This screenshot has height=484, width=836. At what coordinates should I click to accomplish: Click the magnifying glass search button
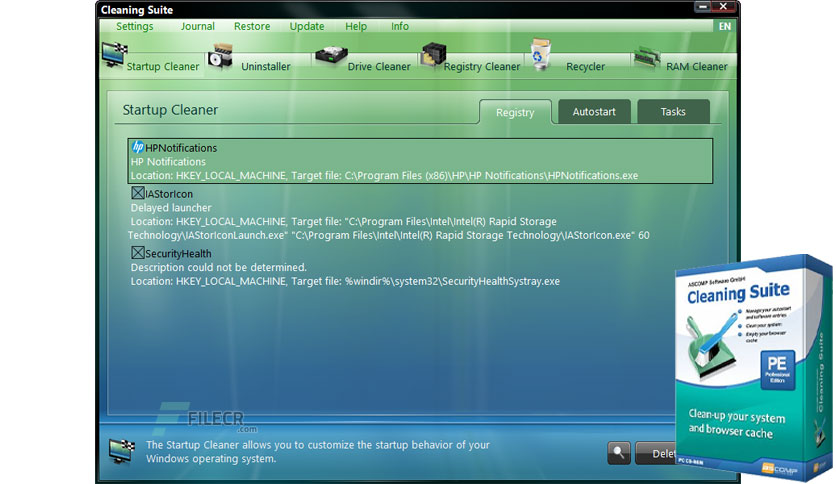click(x=618, y=453)
